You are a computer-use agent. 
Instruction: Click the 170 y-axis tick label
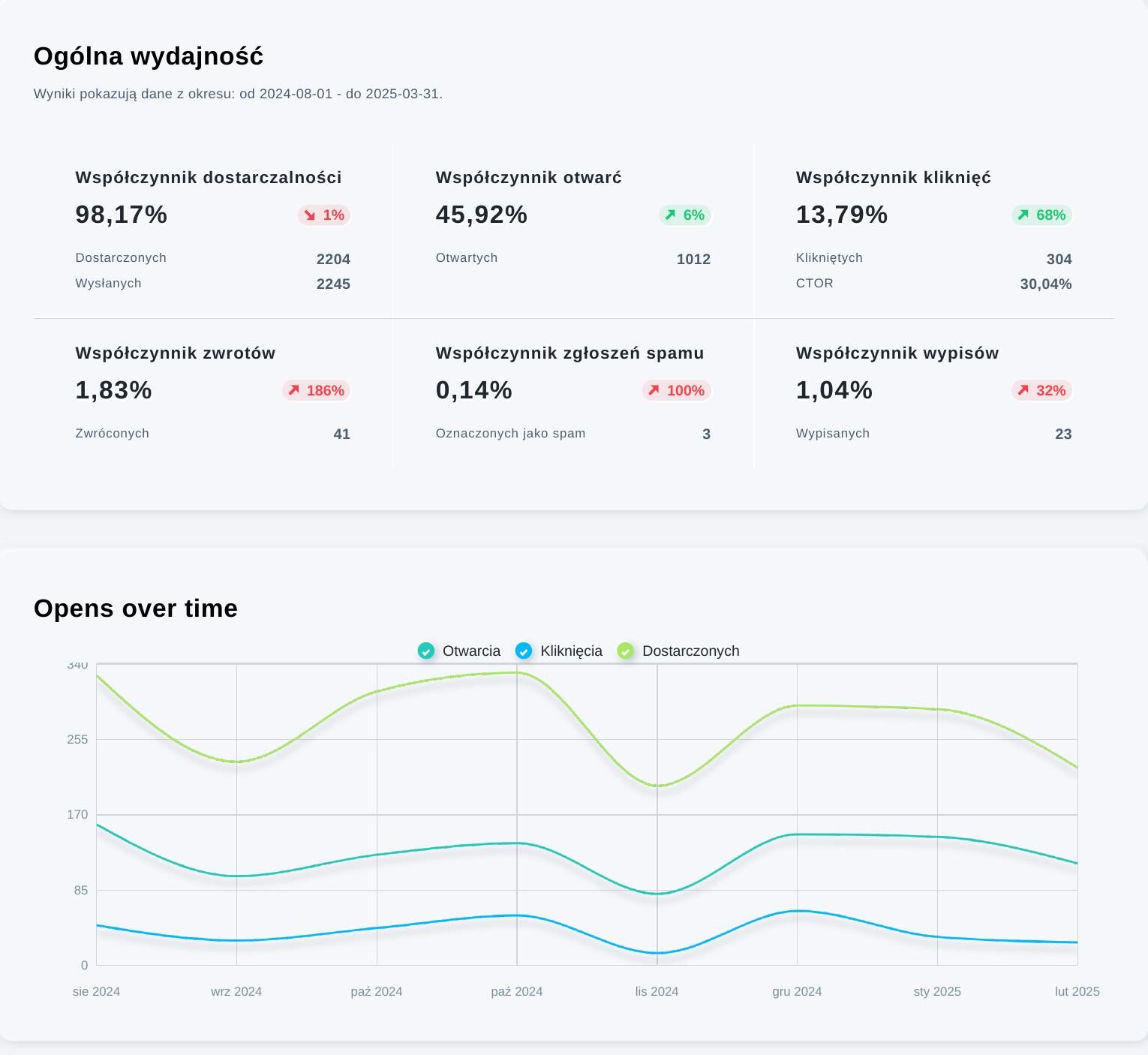(x=77, y=814)
